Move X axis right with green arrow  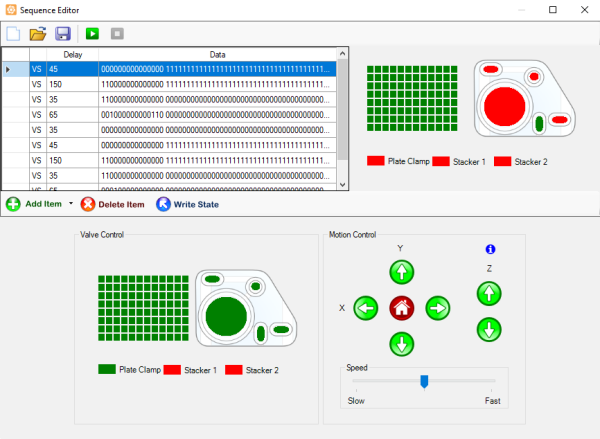point(437,308)
